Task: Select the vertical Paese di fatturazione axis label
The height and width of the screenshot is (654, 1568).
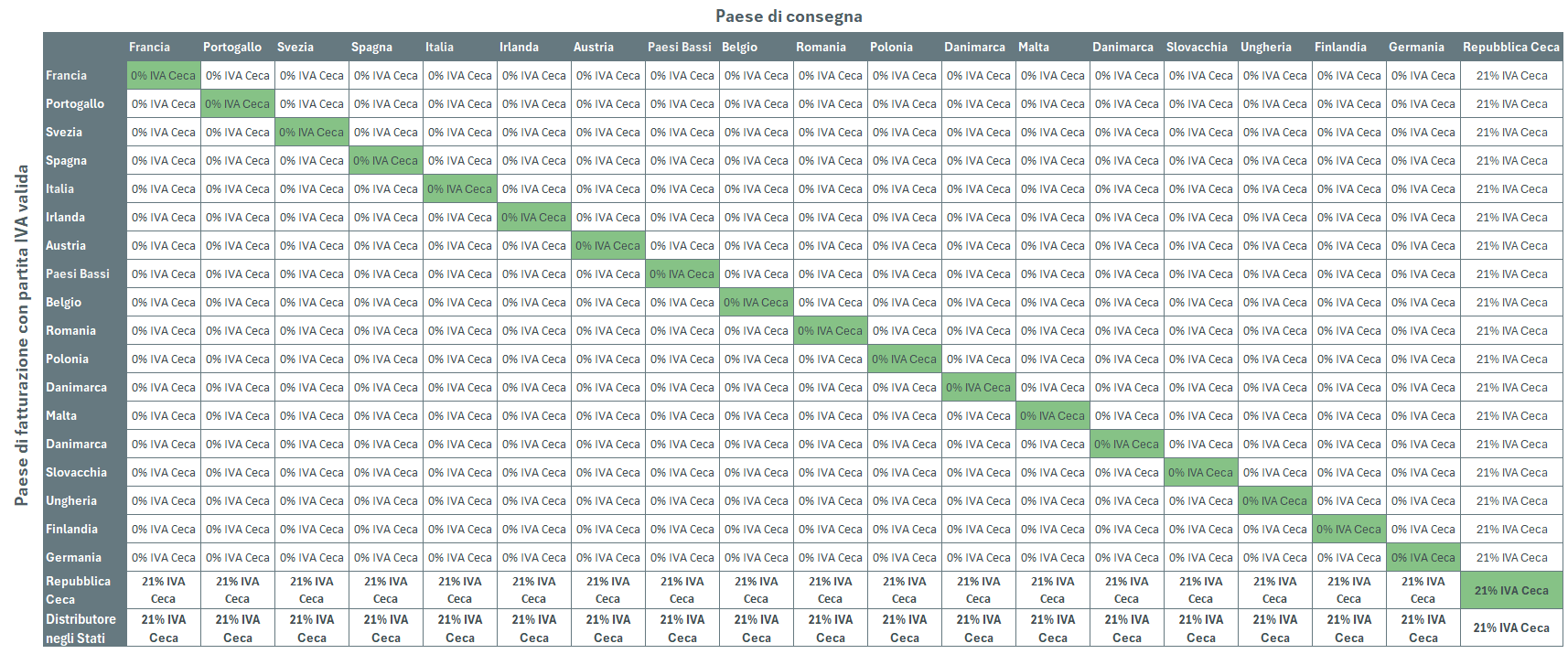Action: point(22,335)
